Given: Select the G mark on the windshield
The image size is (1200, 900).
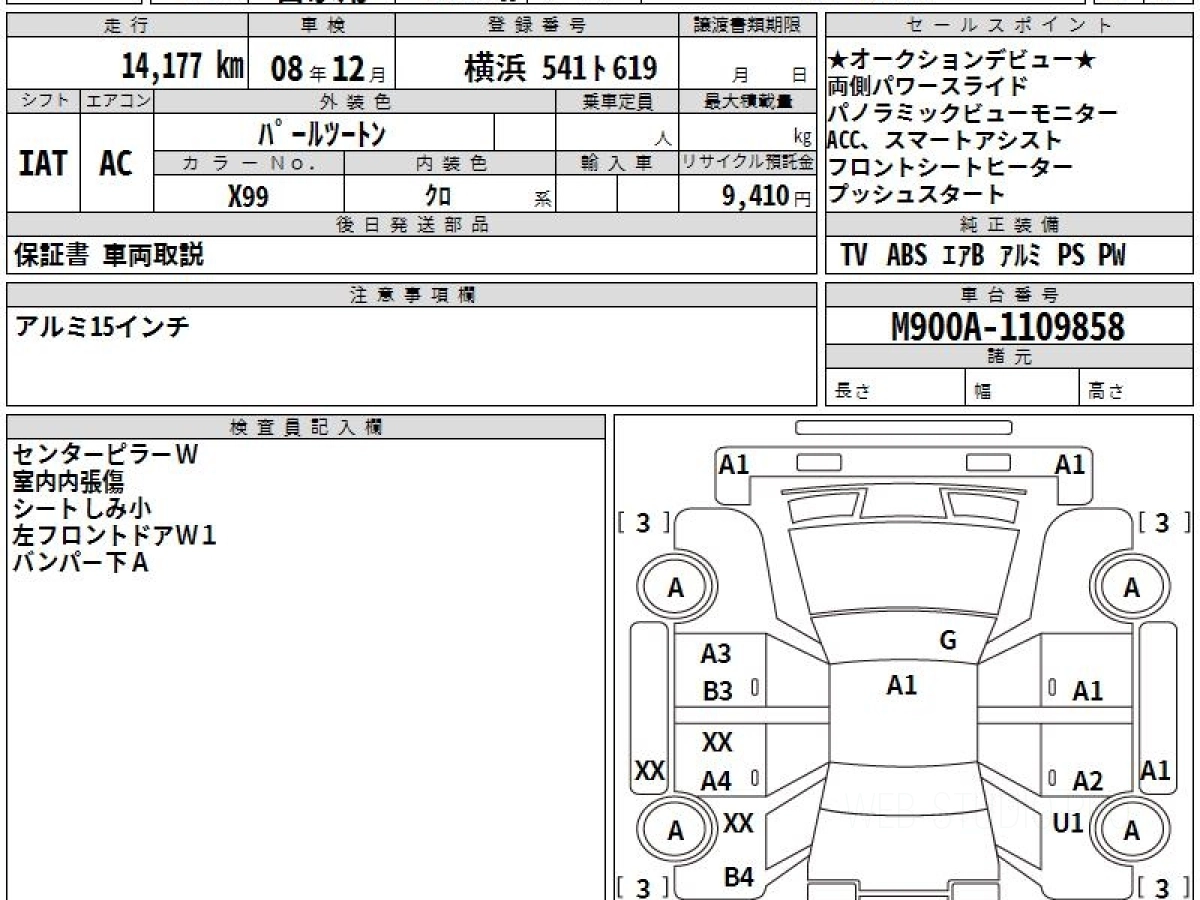Looking at the screenshot, I should pos(947,641).
